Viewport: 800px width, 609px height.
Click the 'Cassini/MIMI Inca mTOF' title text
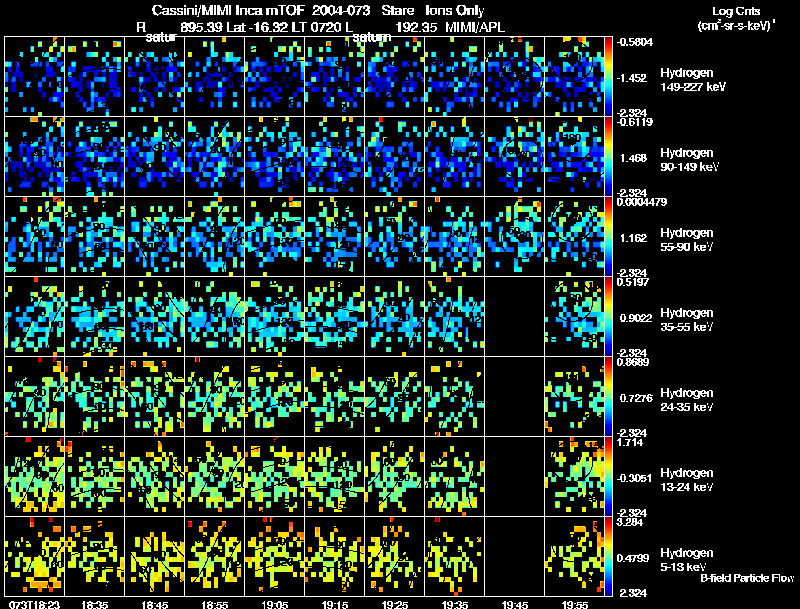[228, 11]
